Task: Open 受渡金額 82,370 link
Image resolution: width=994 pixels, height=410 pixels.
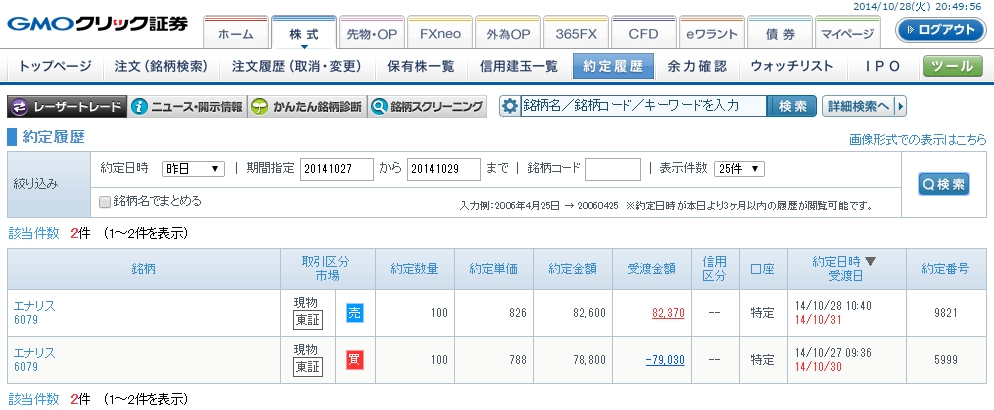Action: (667, 313)
